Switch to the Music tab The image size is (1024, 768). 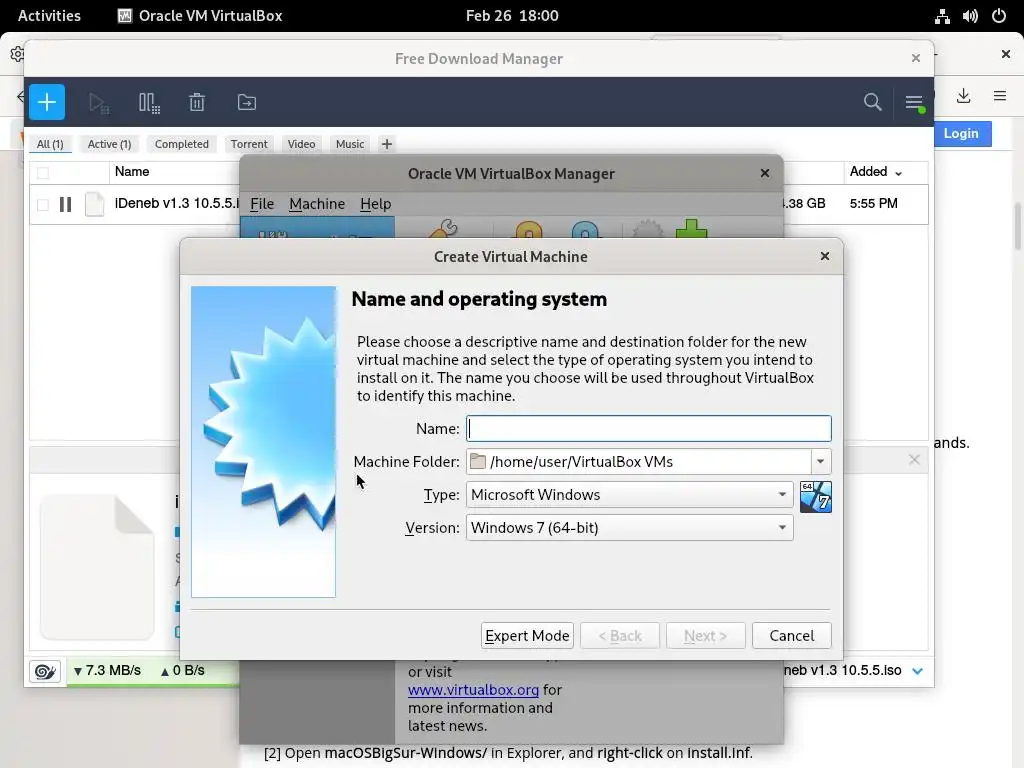pos(349,144)
